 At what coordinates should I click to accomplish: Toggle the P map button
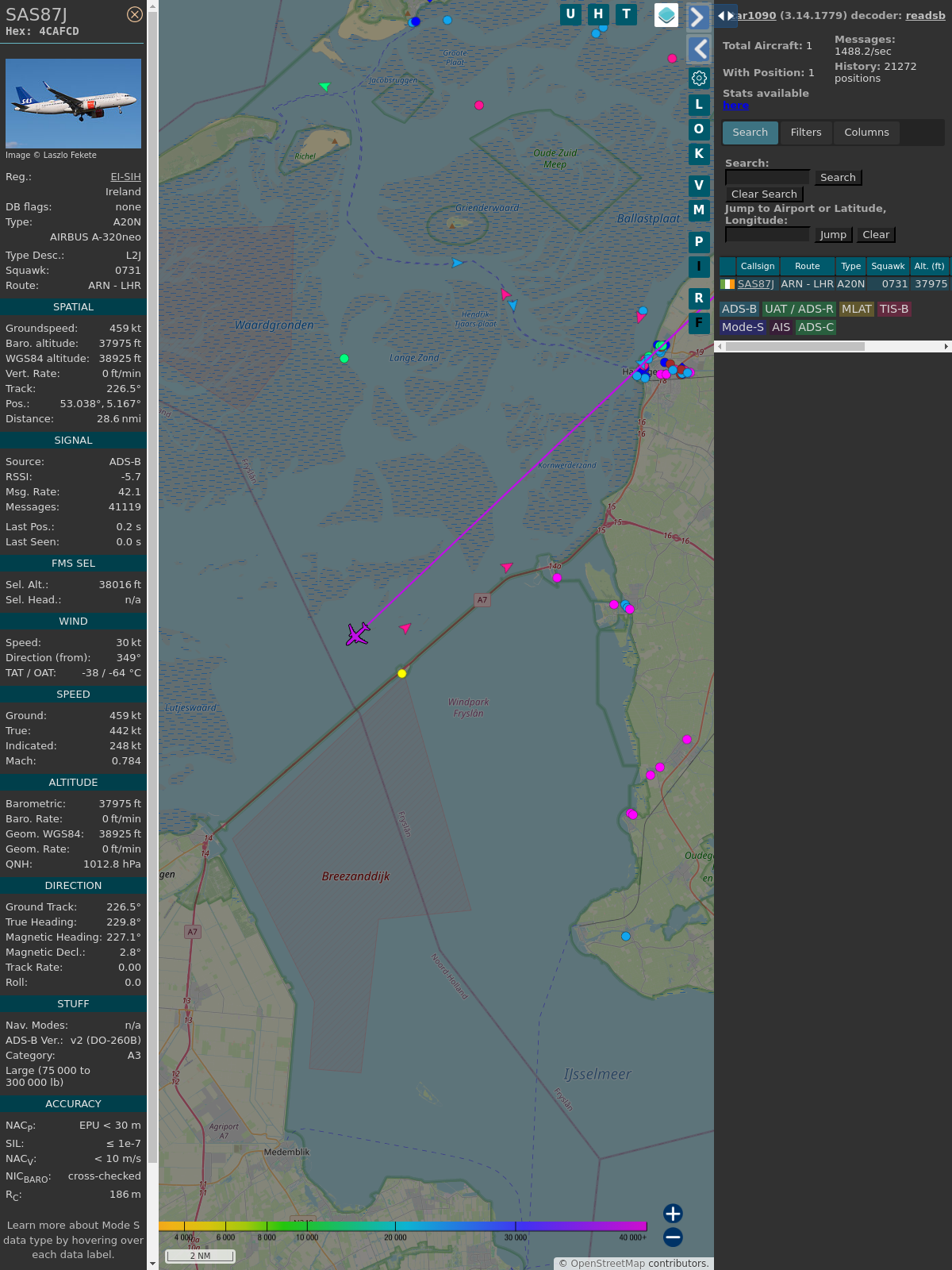pyautogui.click(x=699, y=242)
